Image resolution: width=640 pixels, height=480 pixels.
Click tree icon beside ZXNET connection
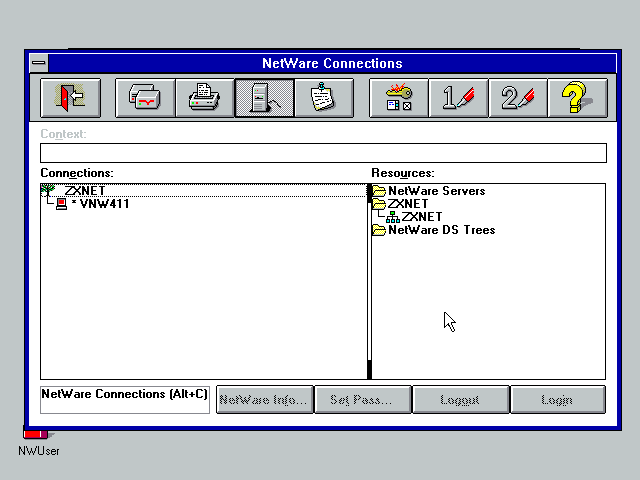[x=48, y=190]
